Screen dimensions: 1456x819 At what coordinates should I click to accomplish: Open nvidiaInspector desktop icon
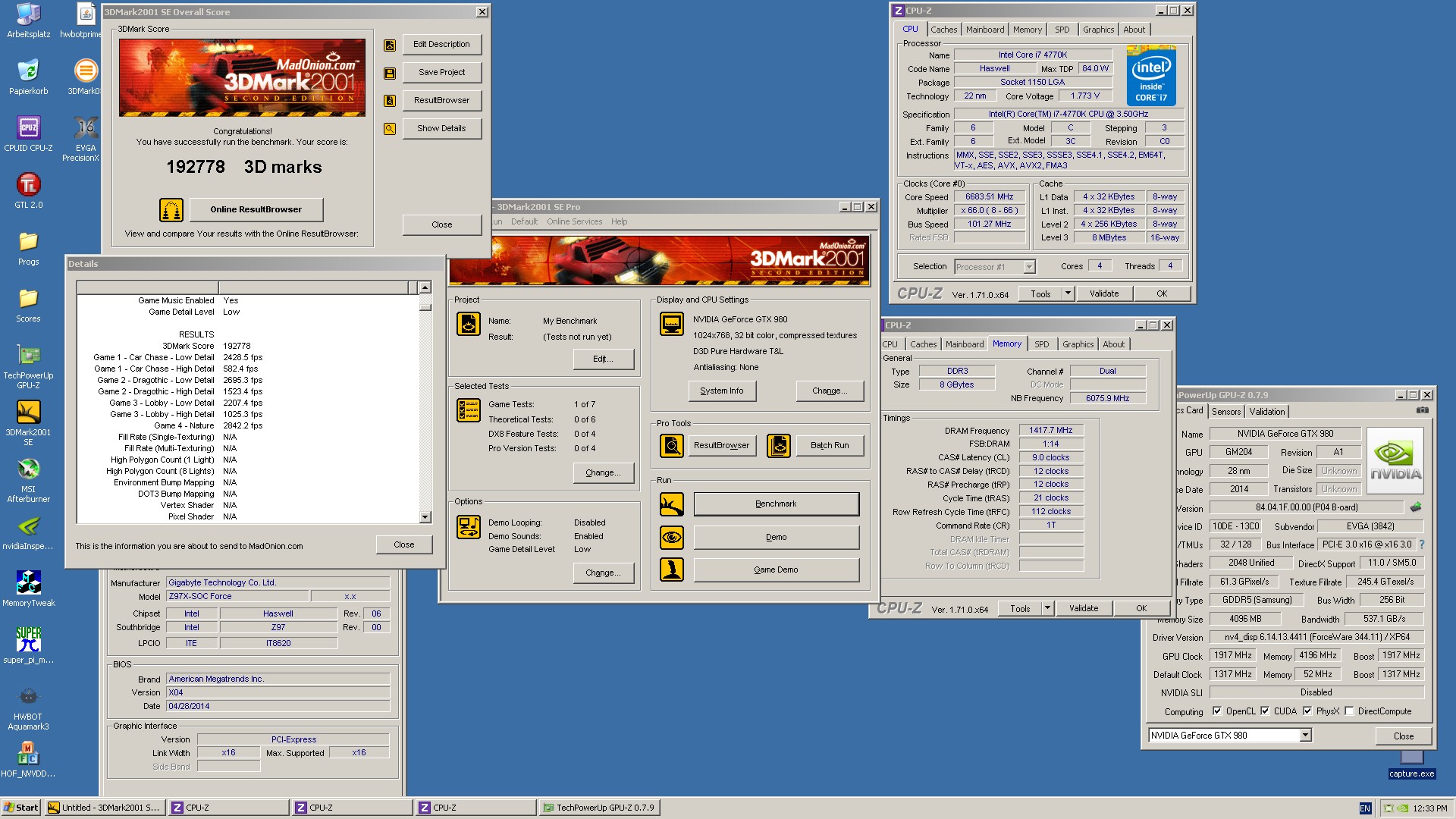(x=29, y=532)
